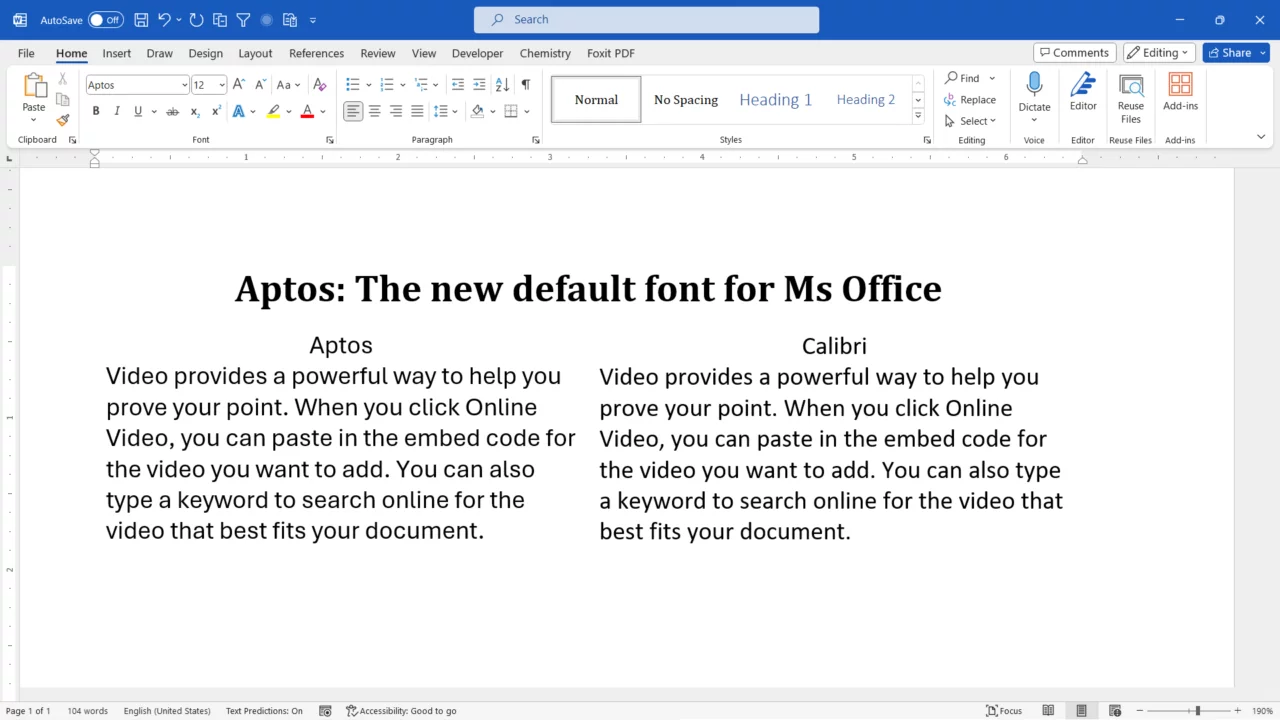The height and width of the screenshot is (720, 1280).
Task: Open the Sort tool
Action: (x=502, y=84)
